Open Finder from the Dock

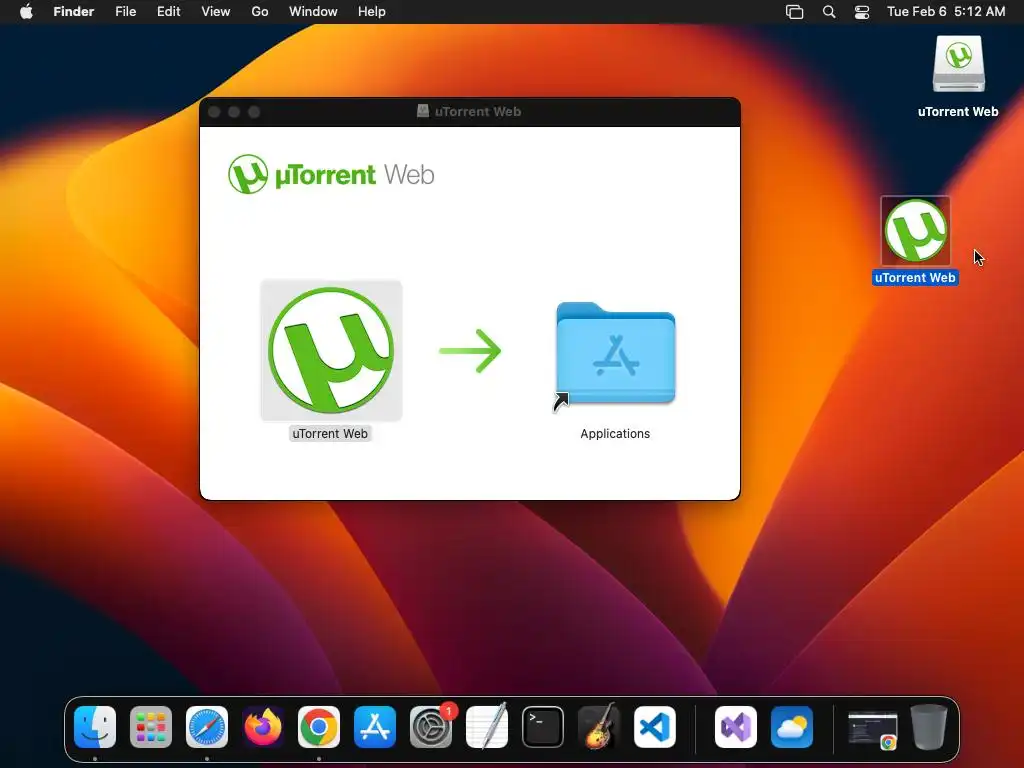pyautogui.click(x=95, y=727)
